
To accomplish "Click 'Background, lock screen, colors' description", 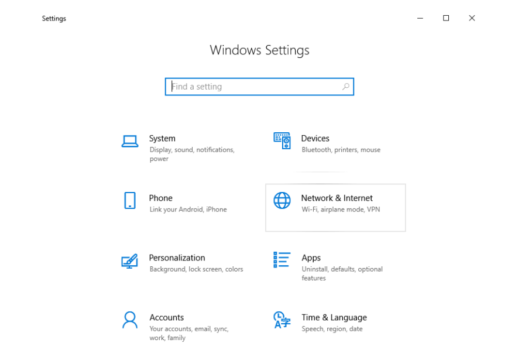I will pos(196,269).
